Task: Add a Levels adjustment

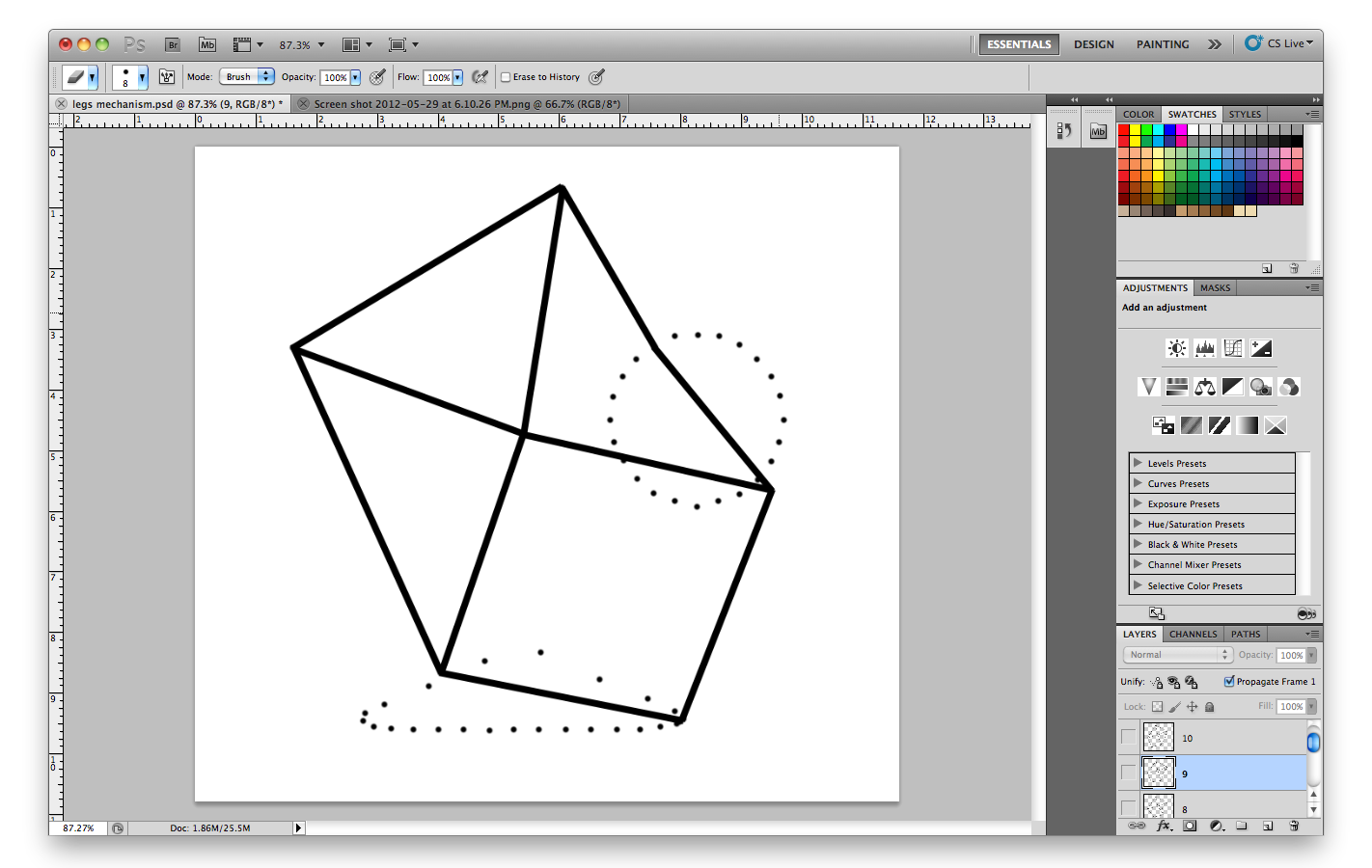Action: coord(1205,348)
